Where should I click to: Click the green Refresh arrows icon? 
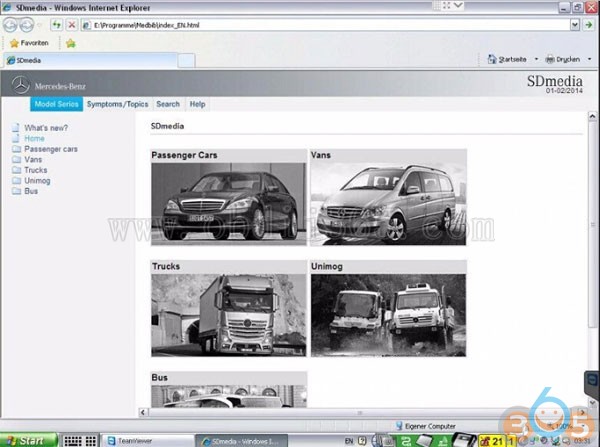pos(57,25)
